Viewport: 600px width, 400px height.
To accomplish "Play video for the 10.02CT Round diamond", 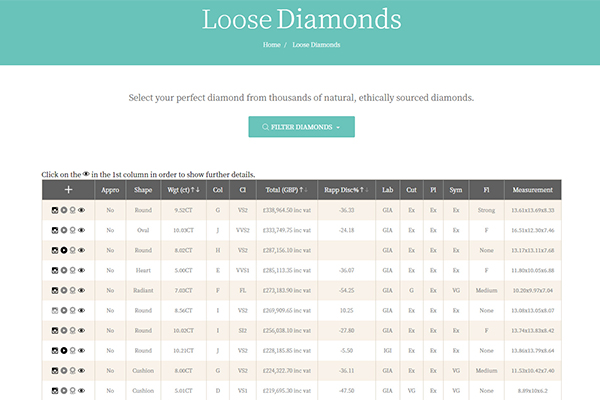I will click(x=64, y=330).
